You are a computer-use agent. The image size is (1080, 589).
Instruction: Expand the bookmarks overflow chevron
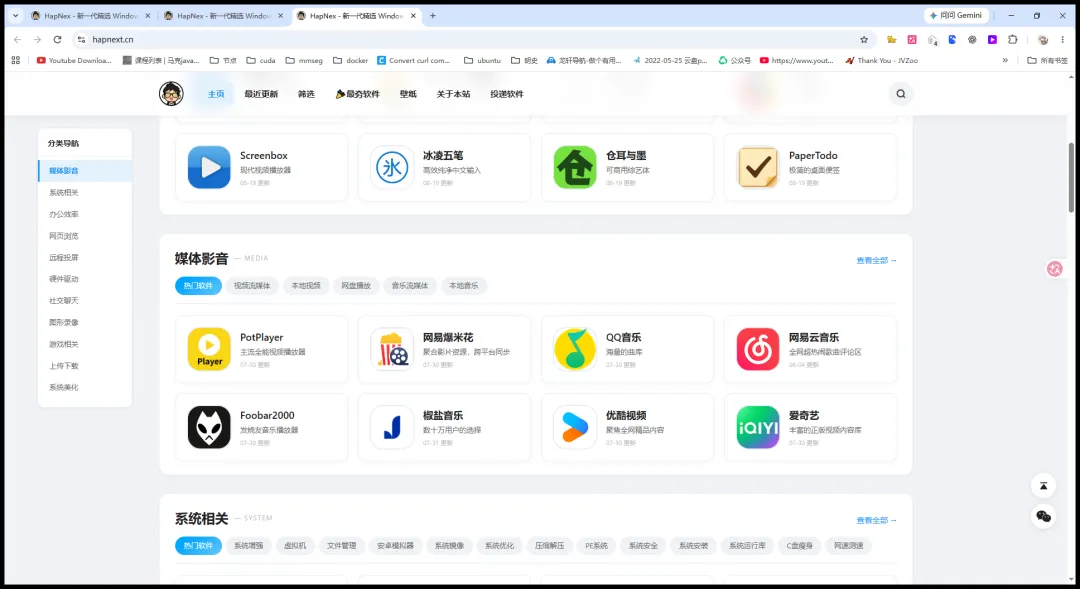[1005, 61]
